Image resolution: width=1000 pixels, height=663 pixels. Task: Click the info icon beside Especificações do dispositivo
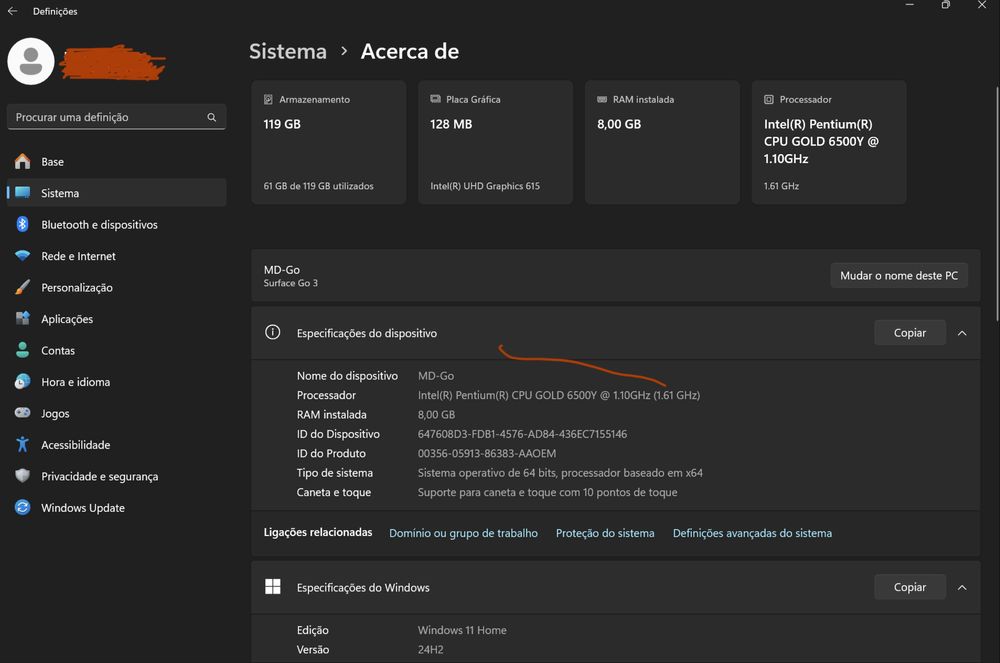[272, 332]
